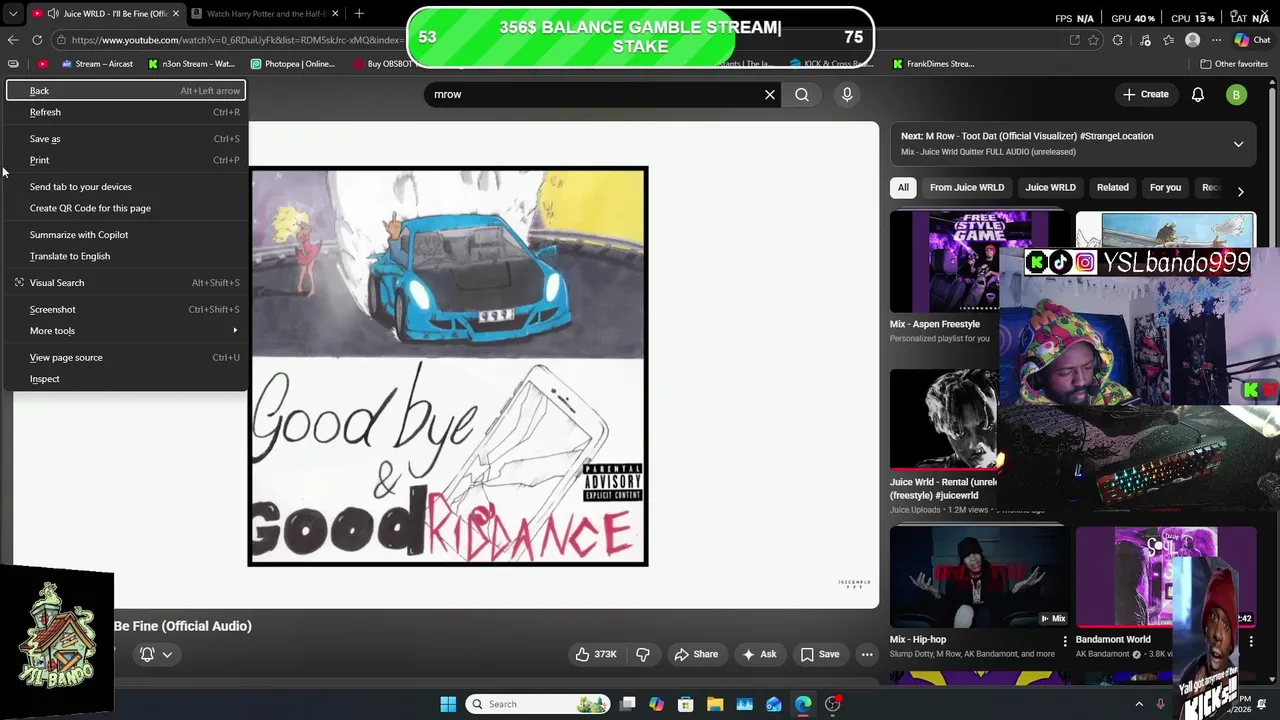The width and height of the screenshot is (1280, 720).
Task: Choose Back in the context menu
Action: point(125,91)
